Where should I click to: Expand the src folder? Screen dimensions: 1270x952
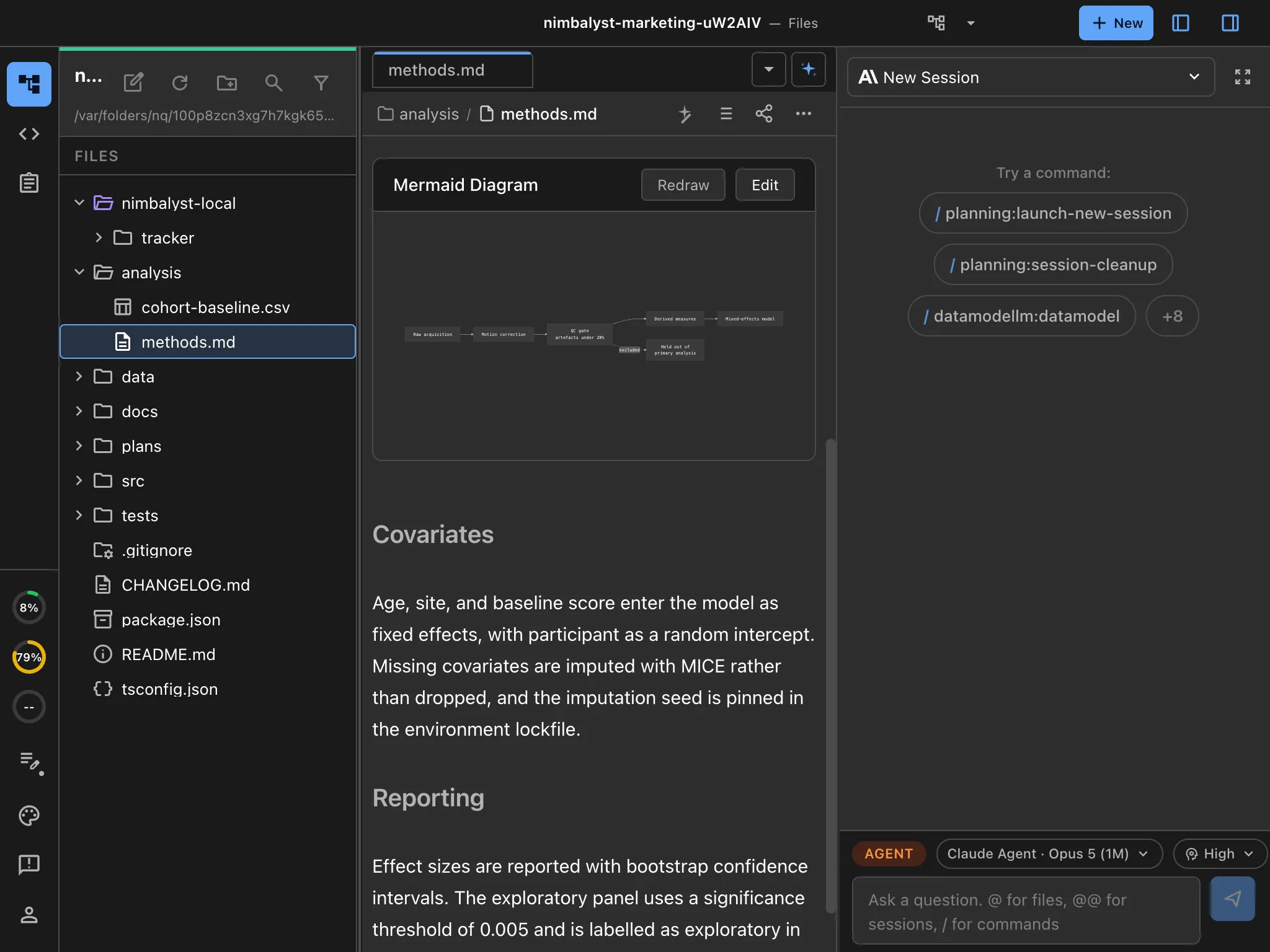point(79,480)
